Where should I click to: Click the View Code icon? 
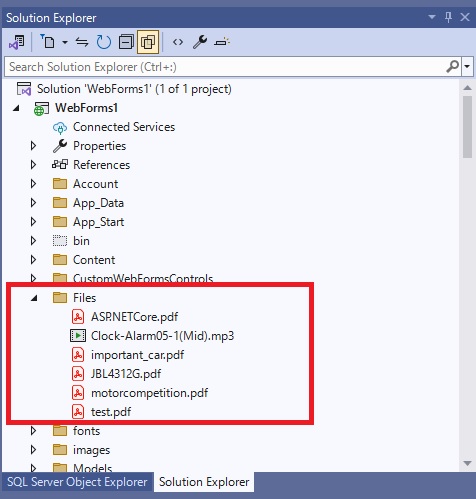click(178, 42)
